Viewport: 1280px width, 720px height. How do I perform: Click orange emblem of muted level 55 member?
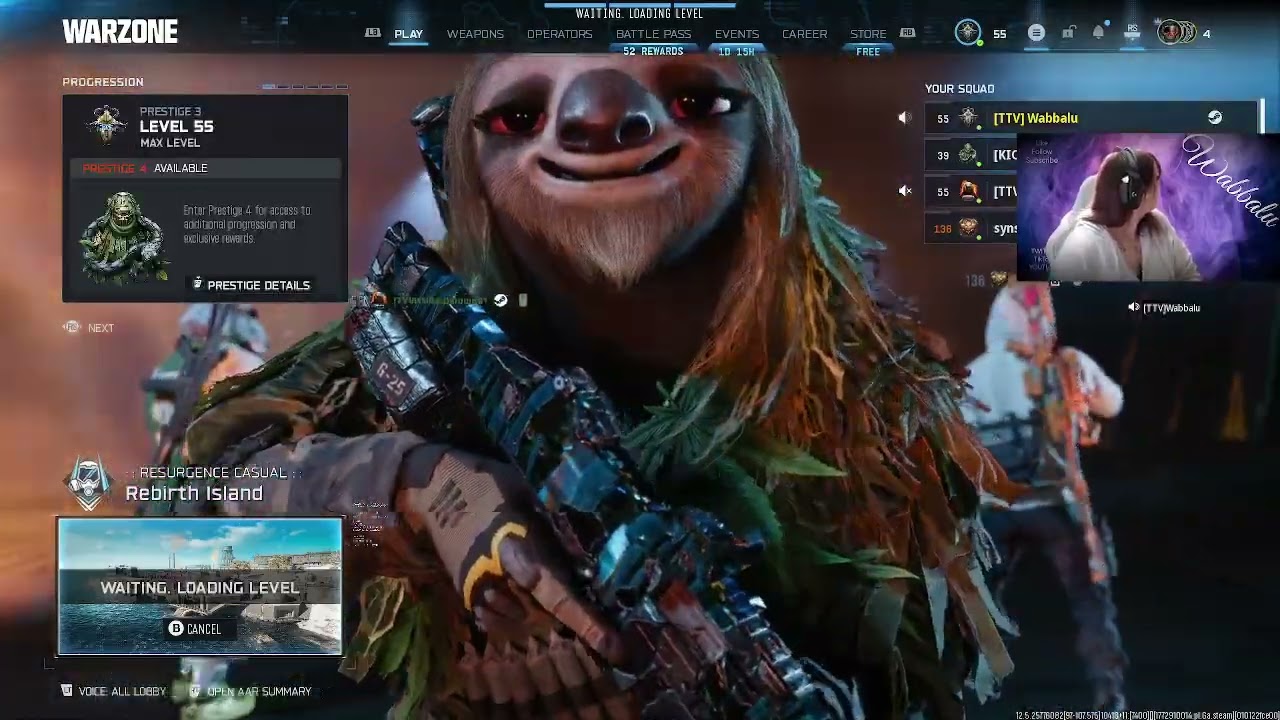point(968,191)
